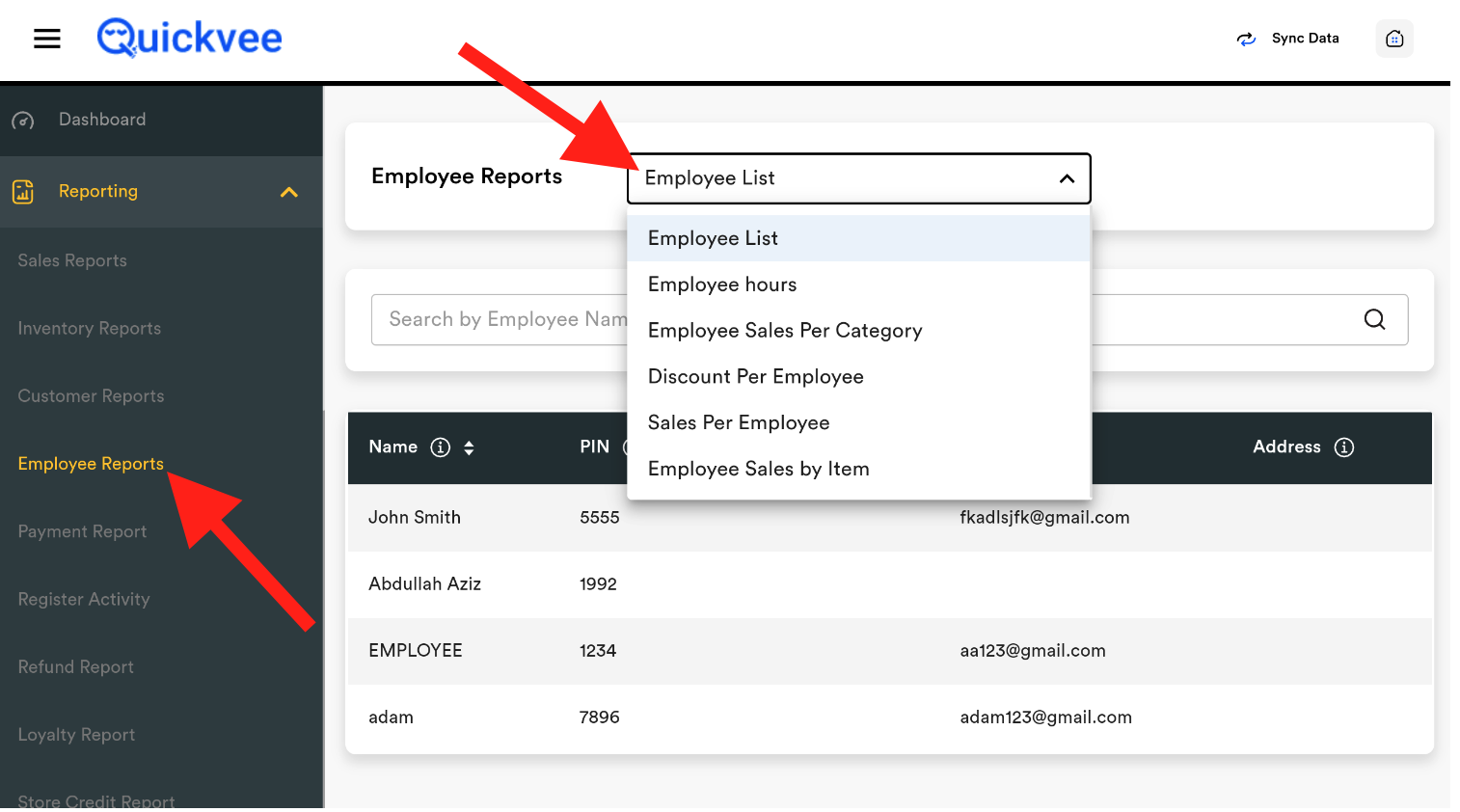Go to Inventory Reports in sidebar
Viewport: 1460px width, 812px height.
click(x=89, y=328)
